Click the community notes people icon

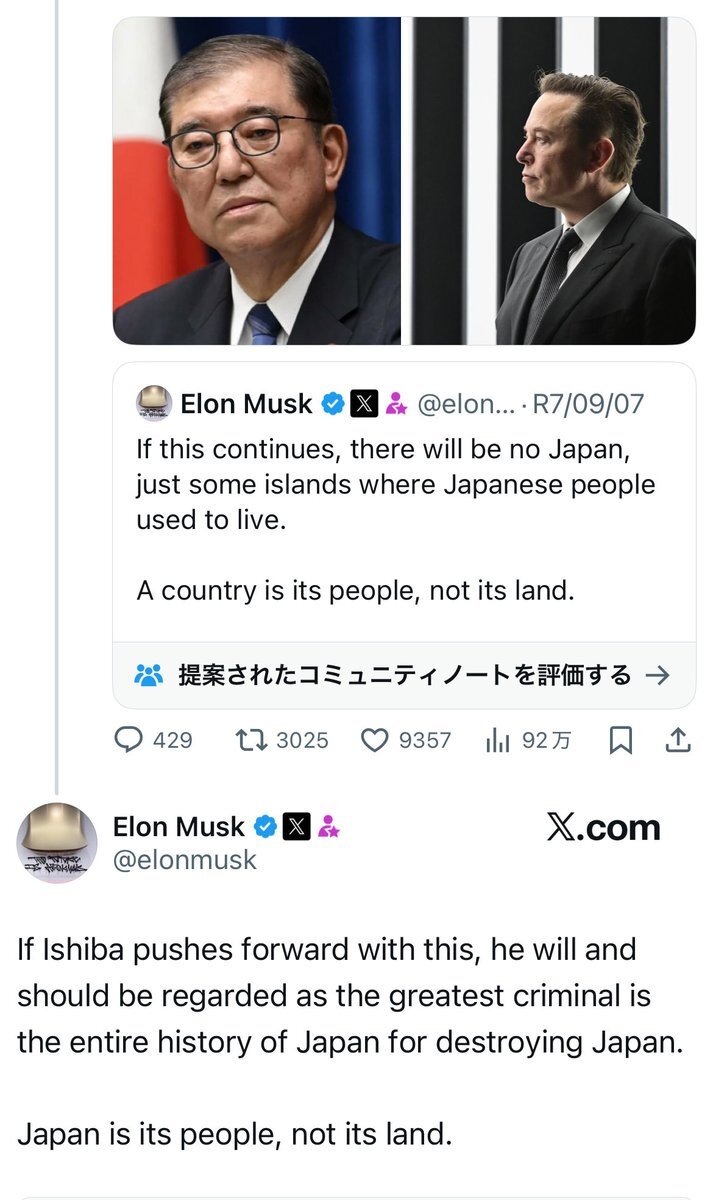(x=148, y=675)
